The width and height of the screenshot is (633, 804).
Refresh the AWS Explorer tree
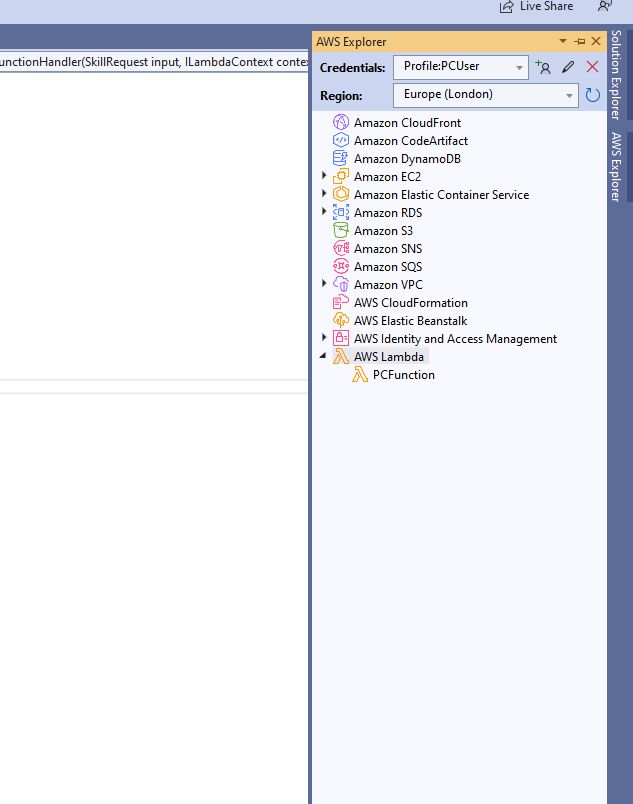pos(593,95)
